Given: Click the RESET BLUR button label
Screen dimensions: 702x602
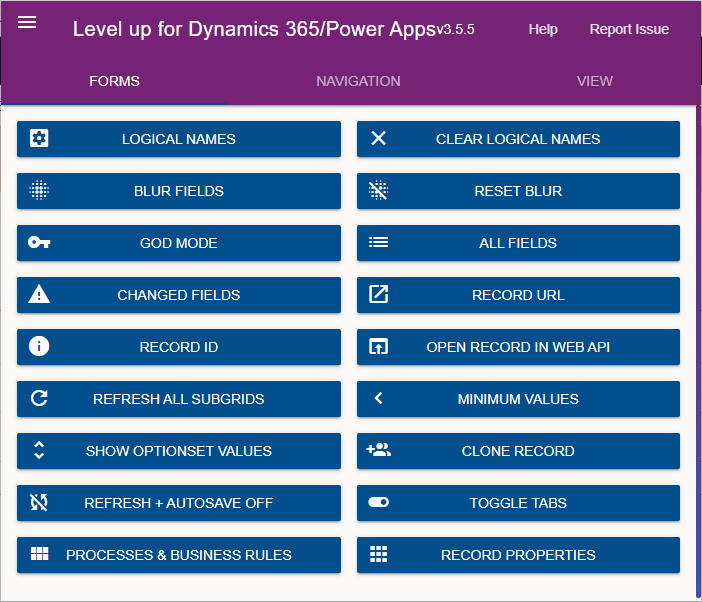Looking at the screenshot, I should (x=518, y=191).
